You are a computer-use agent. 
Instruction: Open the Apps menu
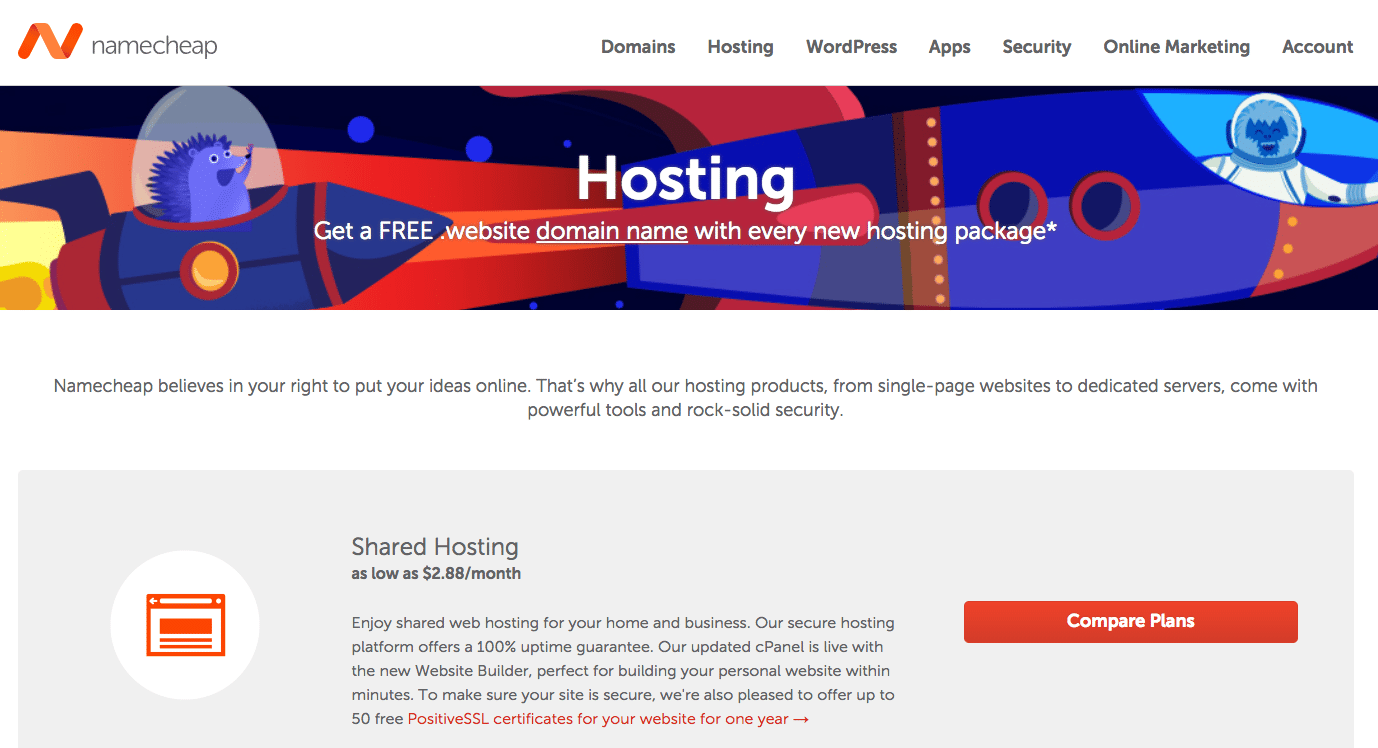click(949, 47)
